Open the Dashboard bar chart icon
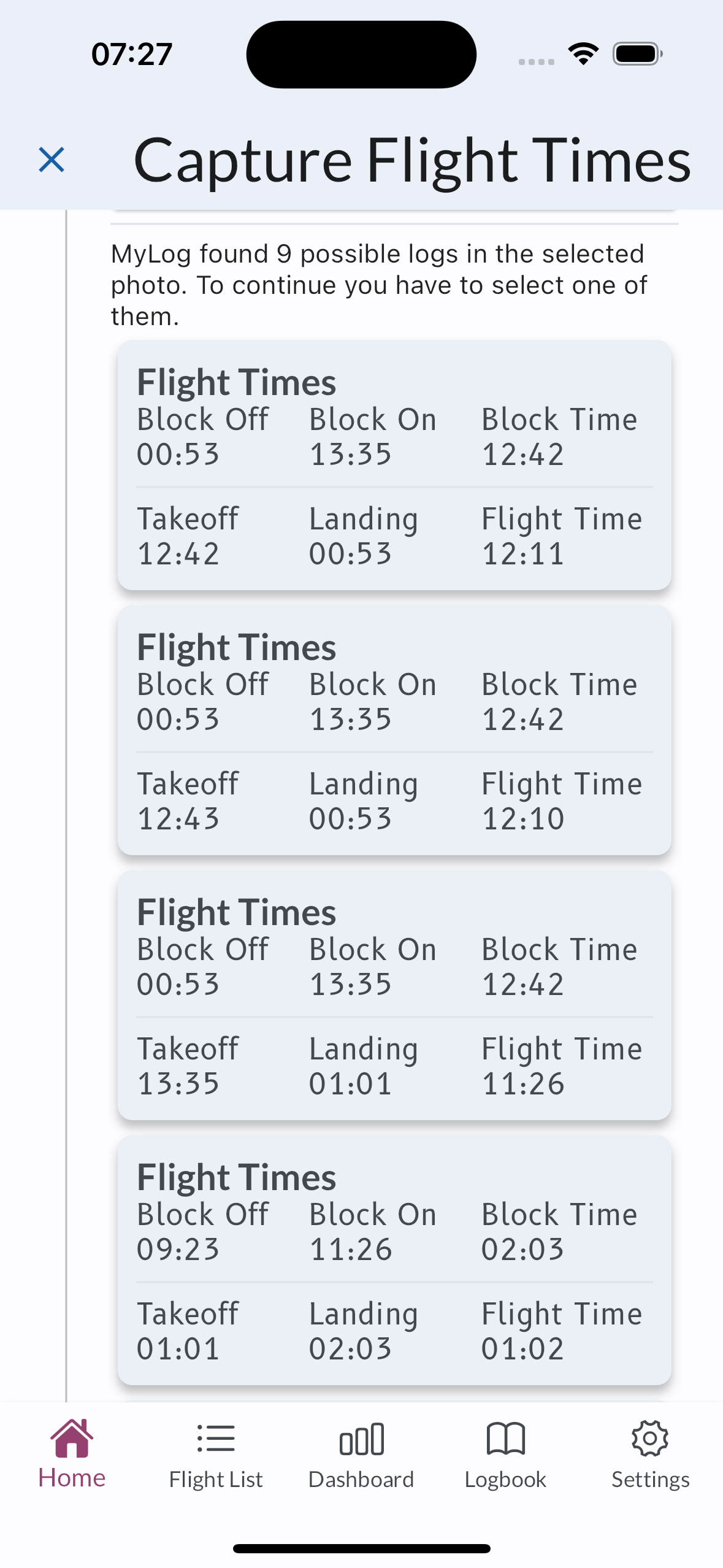This screenshot has width=723, height=1568. point(361,1437)
